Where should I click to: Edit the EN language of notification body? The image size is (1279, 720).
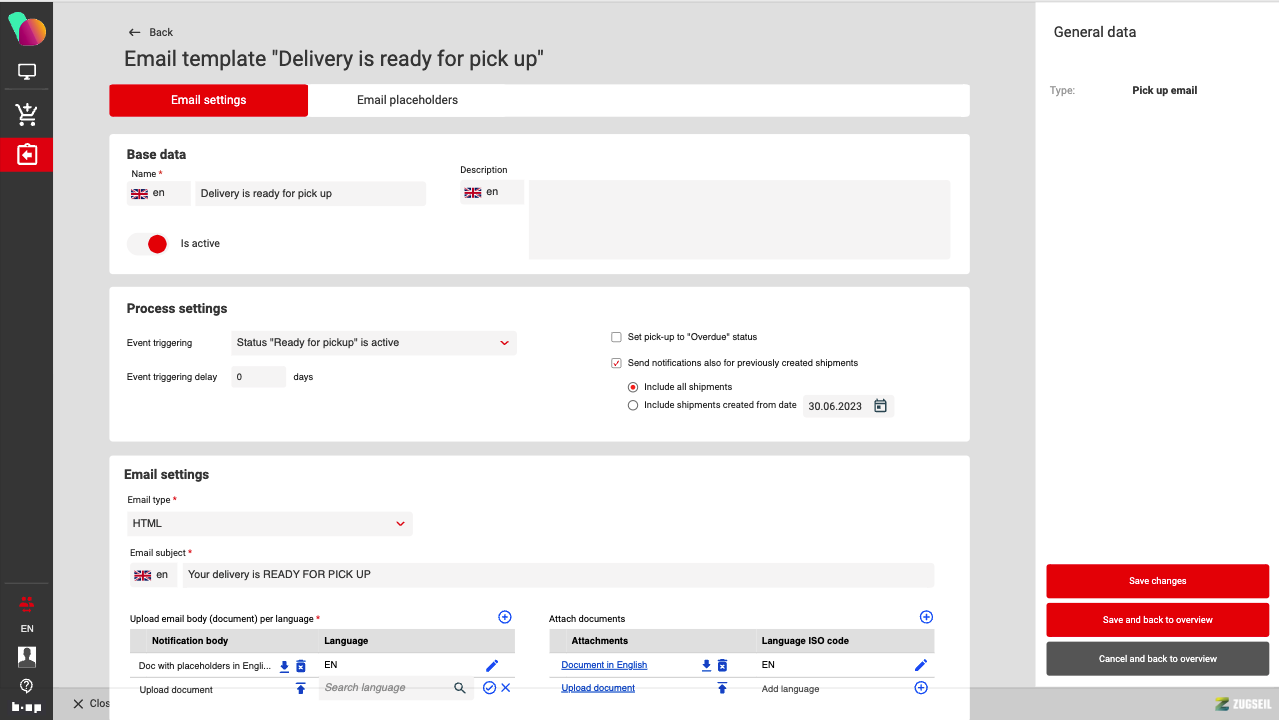[x=492, y=666]
